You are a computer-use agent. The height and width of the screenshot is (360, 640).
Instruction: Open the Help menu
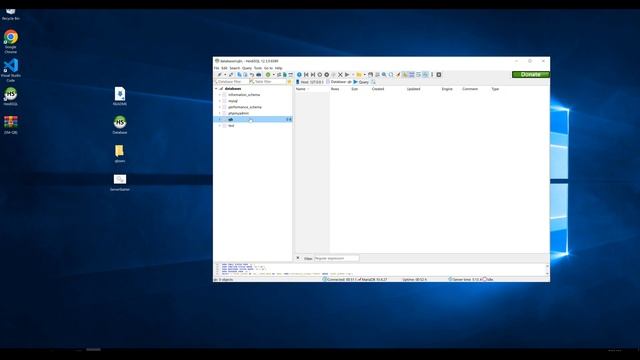pos(278,68)
